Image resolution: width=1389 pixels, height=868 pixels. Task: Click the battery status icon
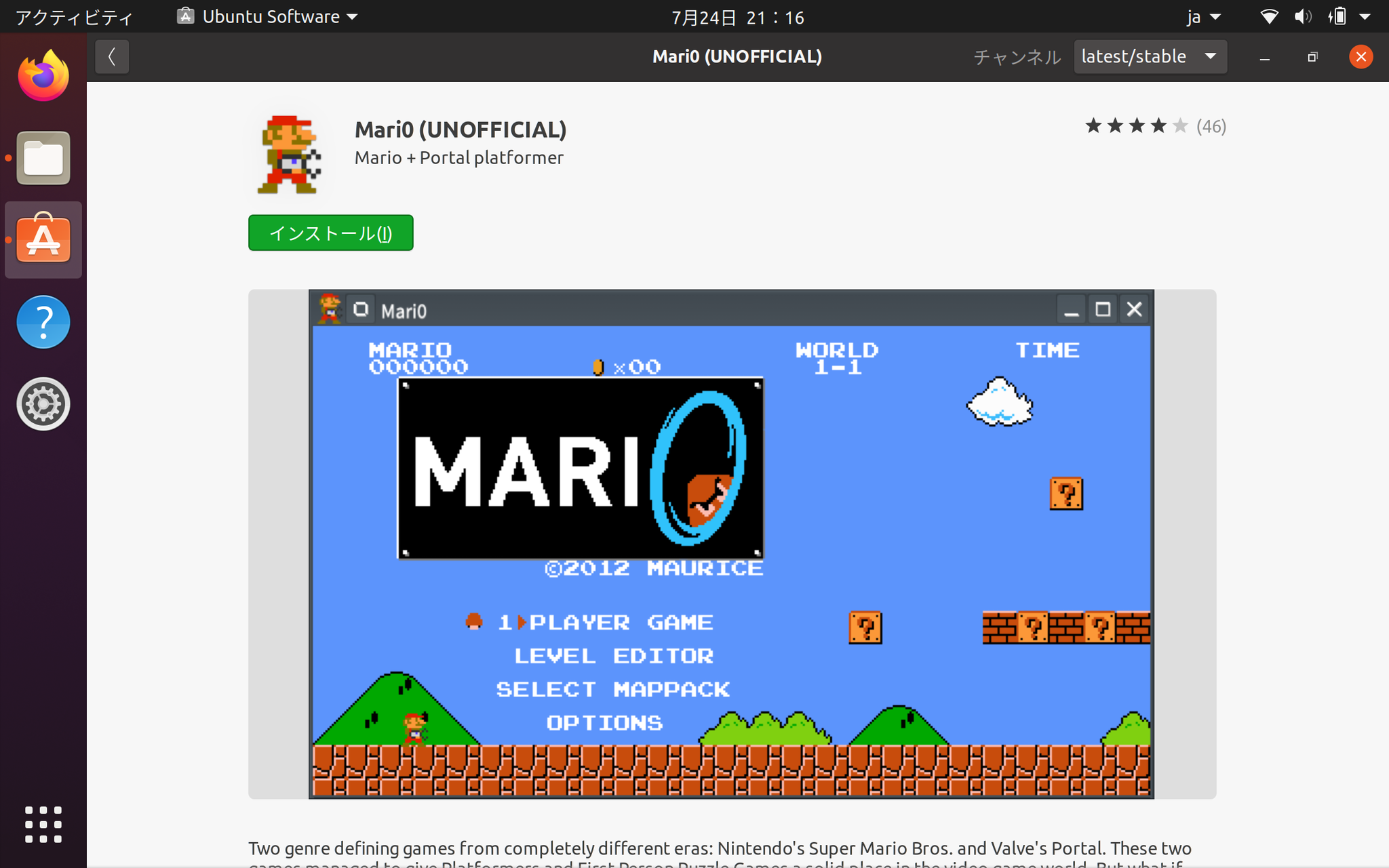1337,17
